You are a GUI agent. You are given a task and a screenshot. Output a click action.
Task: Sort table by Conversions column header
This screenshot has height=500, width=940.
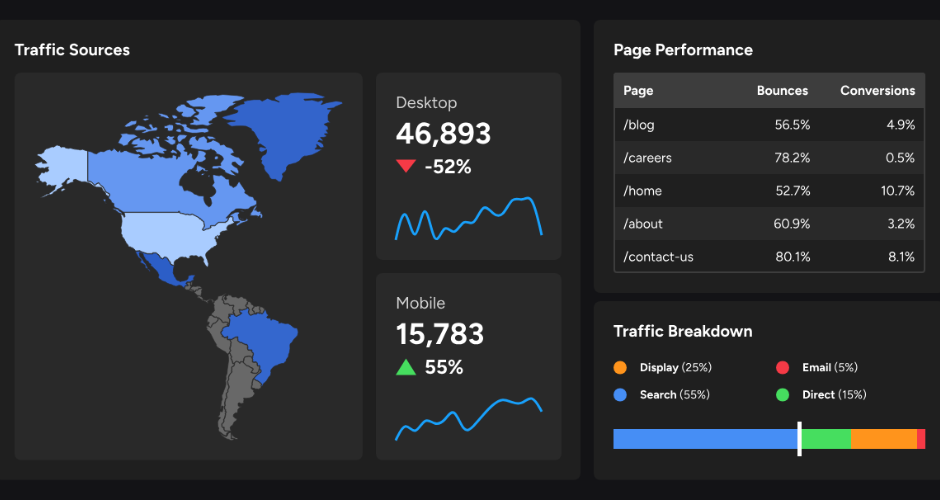coord(877,91)
